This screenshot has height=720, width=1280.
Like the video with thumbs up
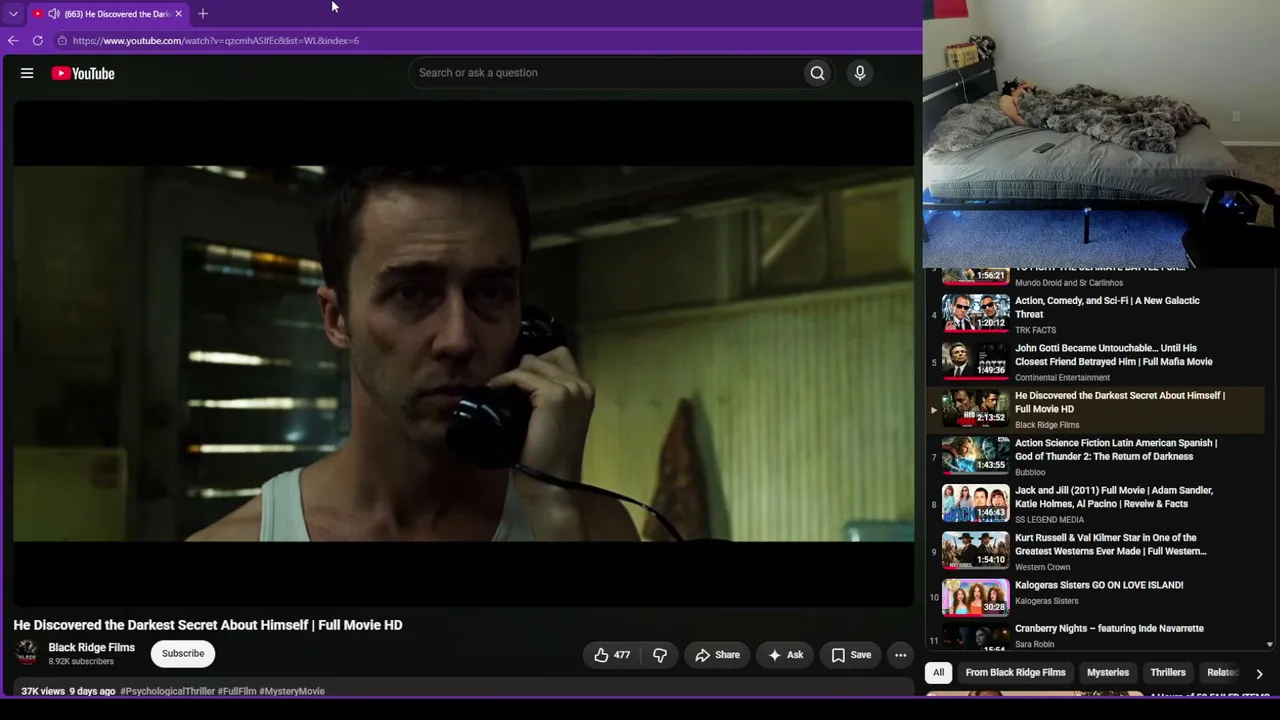[x=612, y=655]
